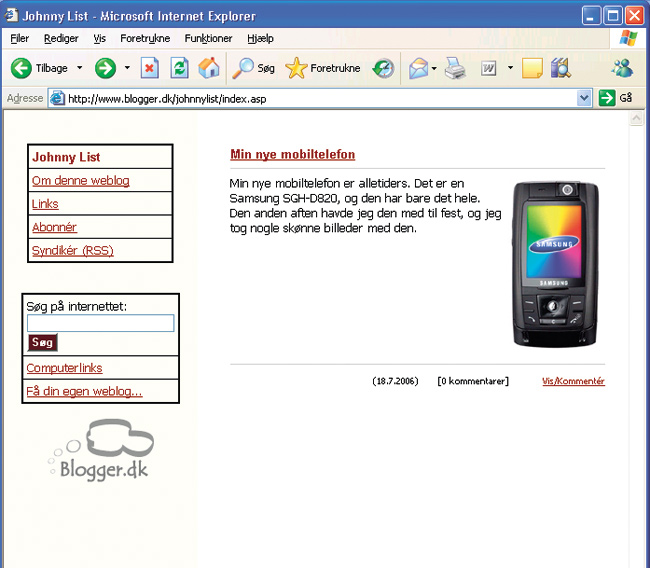650x568 pixels.
Task: Open the Filer menu
Action: (19, 39)
